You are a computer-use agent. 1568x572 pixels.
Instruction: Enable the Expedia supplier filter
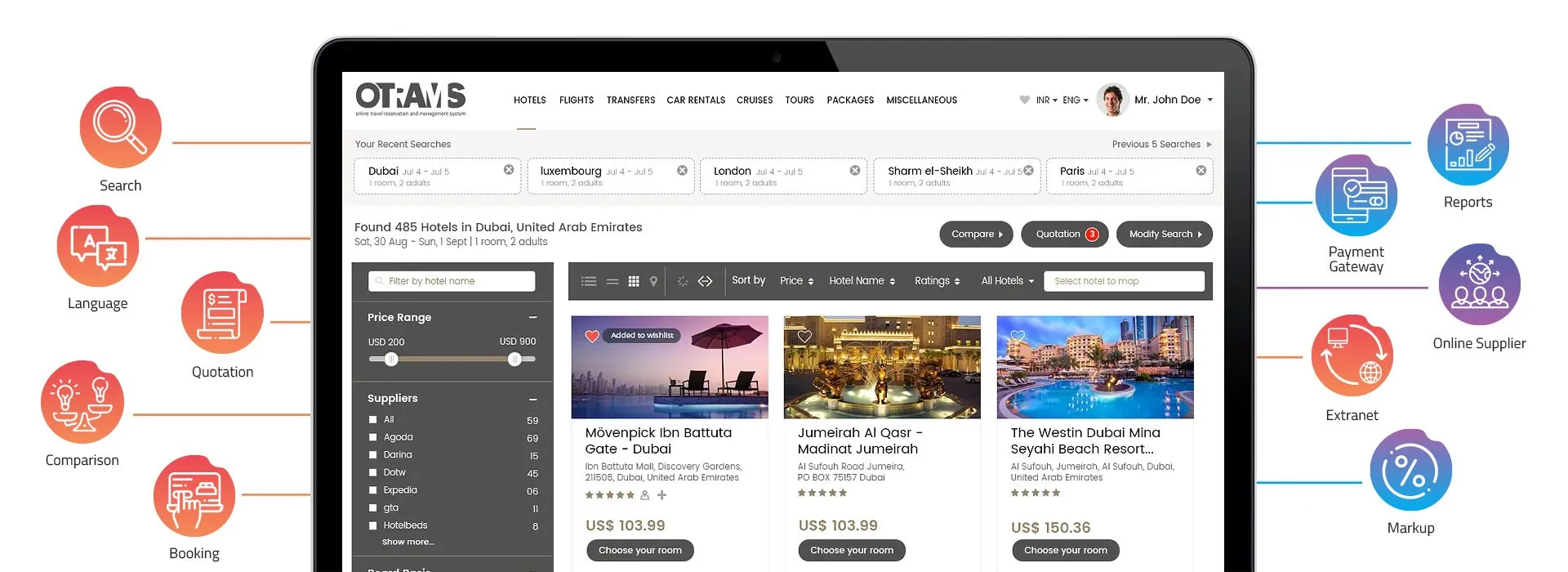click(x=373, y=490)
